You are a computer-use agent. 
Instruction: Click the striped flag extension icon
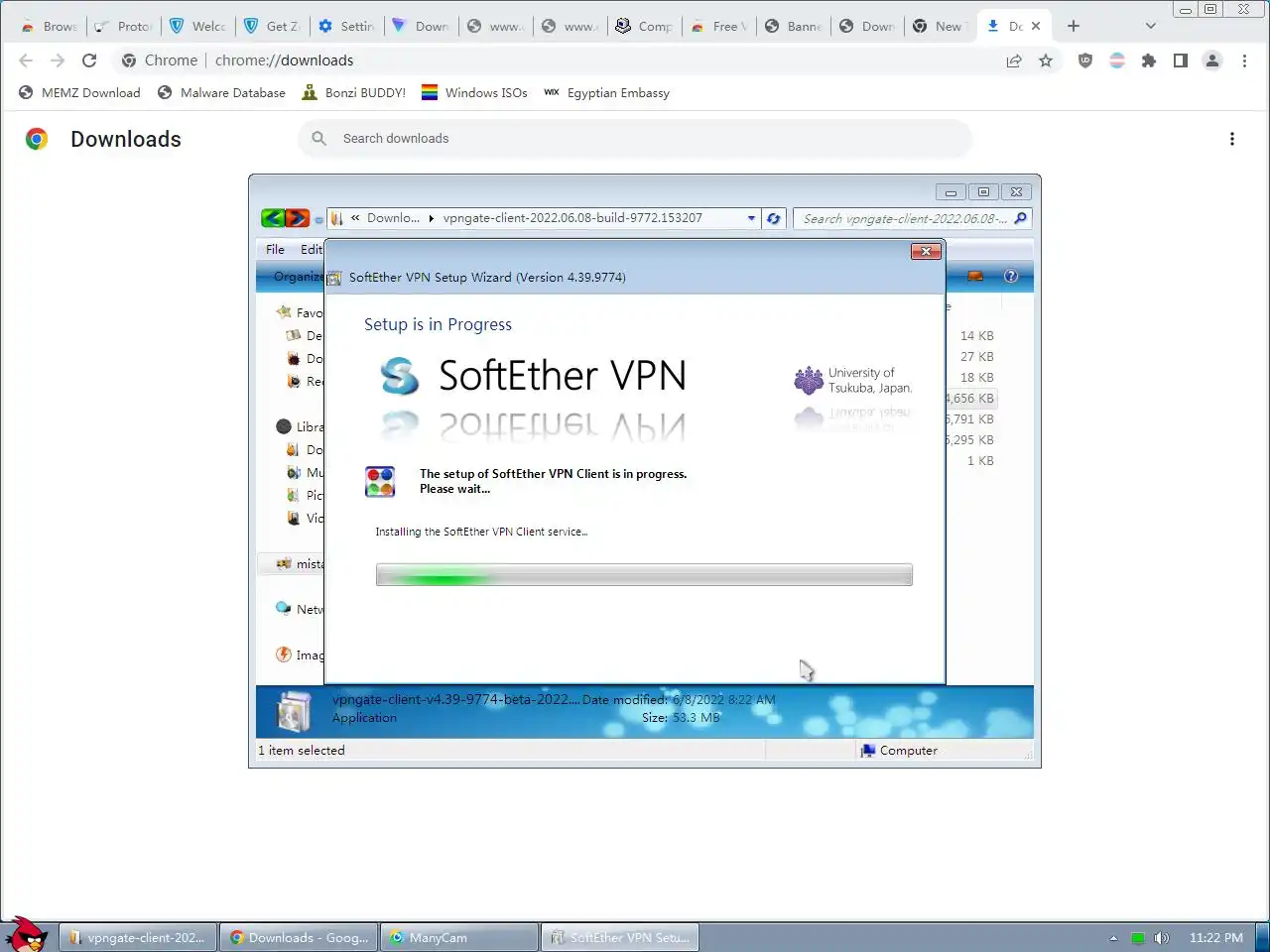click(1117, 60)
